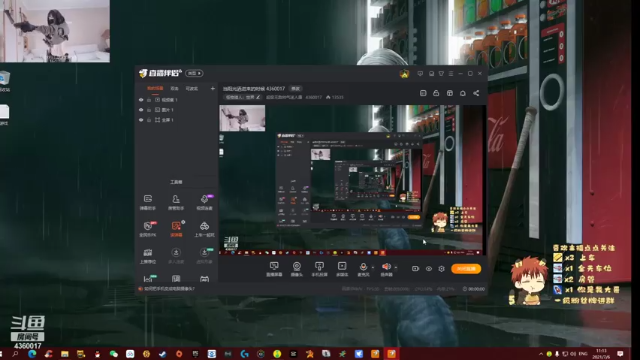This screenshot has height=360, width=640.
Task: Toggle visibility of the 全屏 1 layer
Action: (x=141, y=120)
